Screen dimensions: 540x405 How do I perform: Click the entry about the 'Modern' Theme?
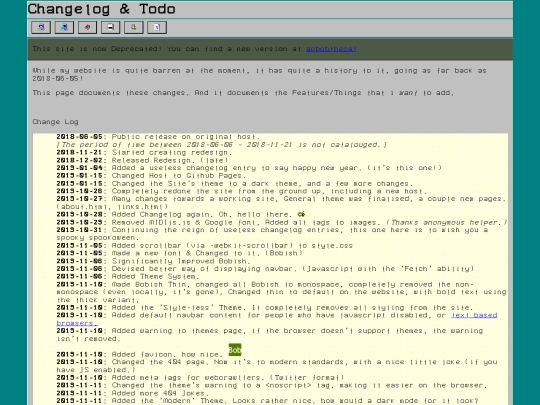(x=268, y=401)
